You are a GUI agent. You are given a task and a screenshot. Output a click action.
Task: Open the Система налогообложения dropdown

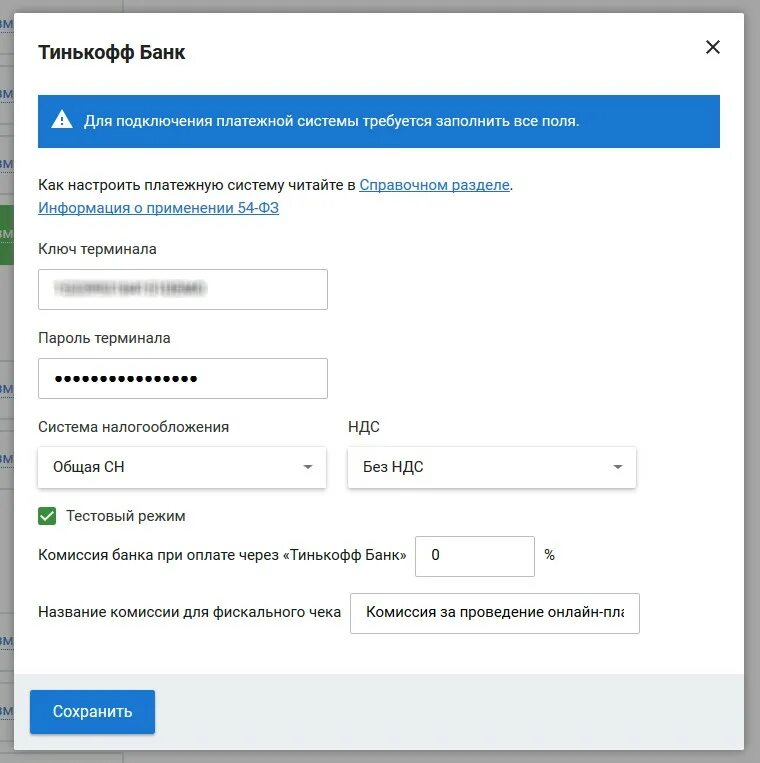coord(182,467)
